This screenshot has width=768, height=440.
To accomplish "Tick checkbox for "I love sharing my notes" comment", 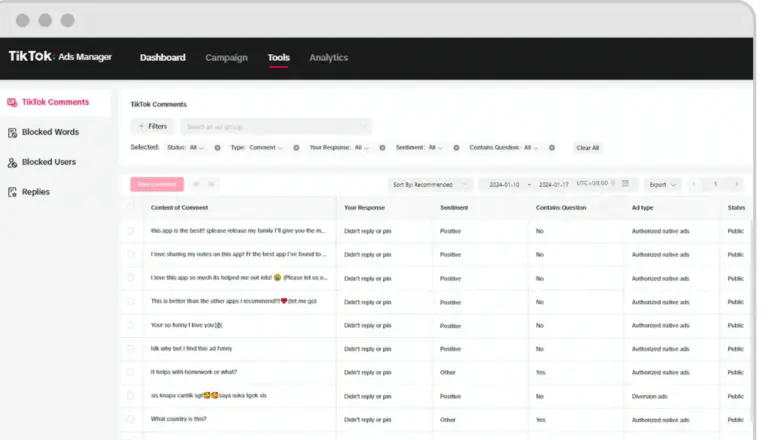I will tap(130, 254).
